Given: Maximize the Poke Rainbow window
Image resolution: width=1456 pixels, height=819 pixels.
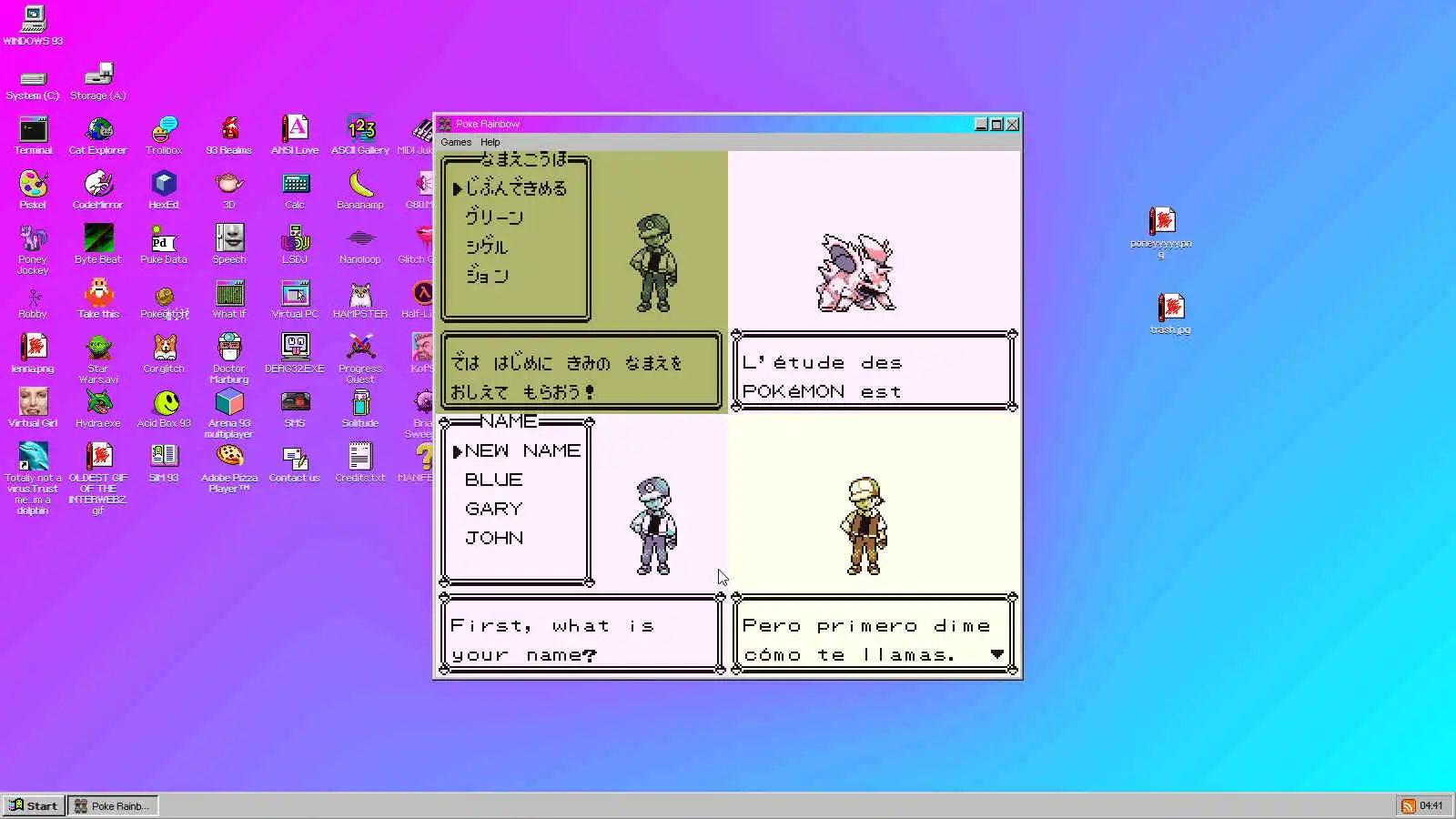Looking at the screenshot, I should coord(996,124).
